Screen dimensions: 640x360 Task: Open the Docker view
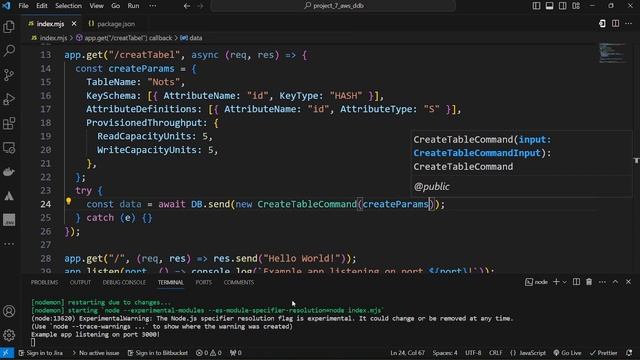(9, 171)
